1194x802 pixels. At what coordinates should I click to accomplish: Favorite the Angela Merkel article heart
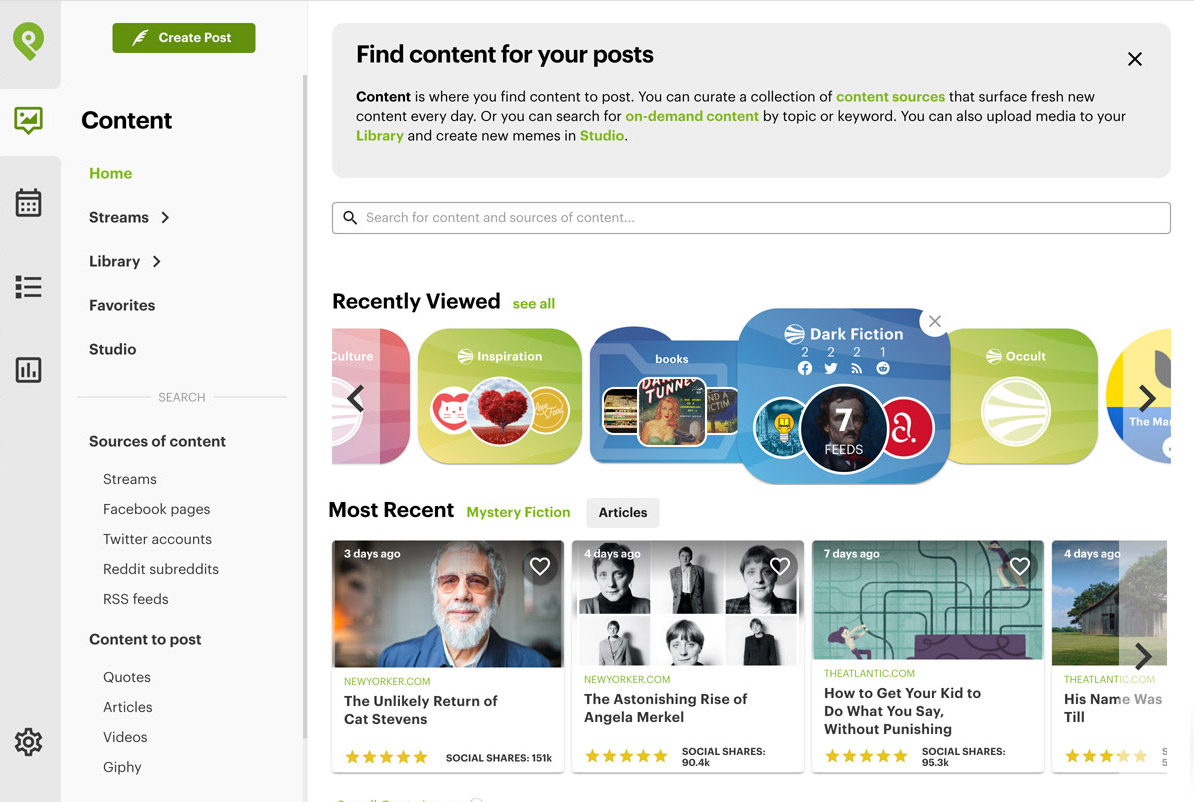pyautogui.click(x=780, y=566)
